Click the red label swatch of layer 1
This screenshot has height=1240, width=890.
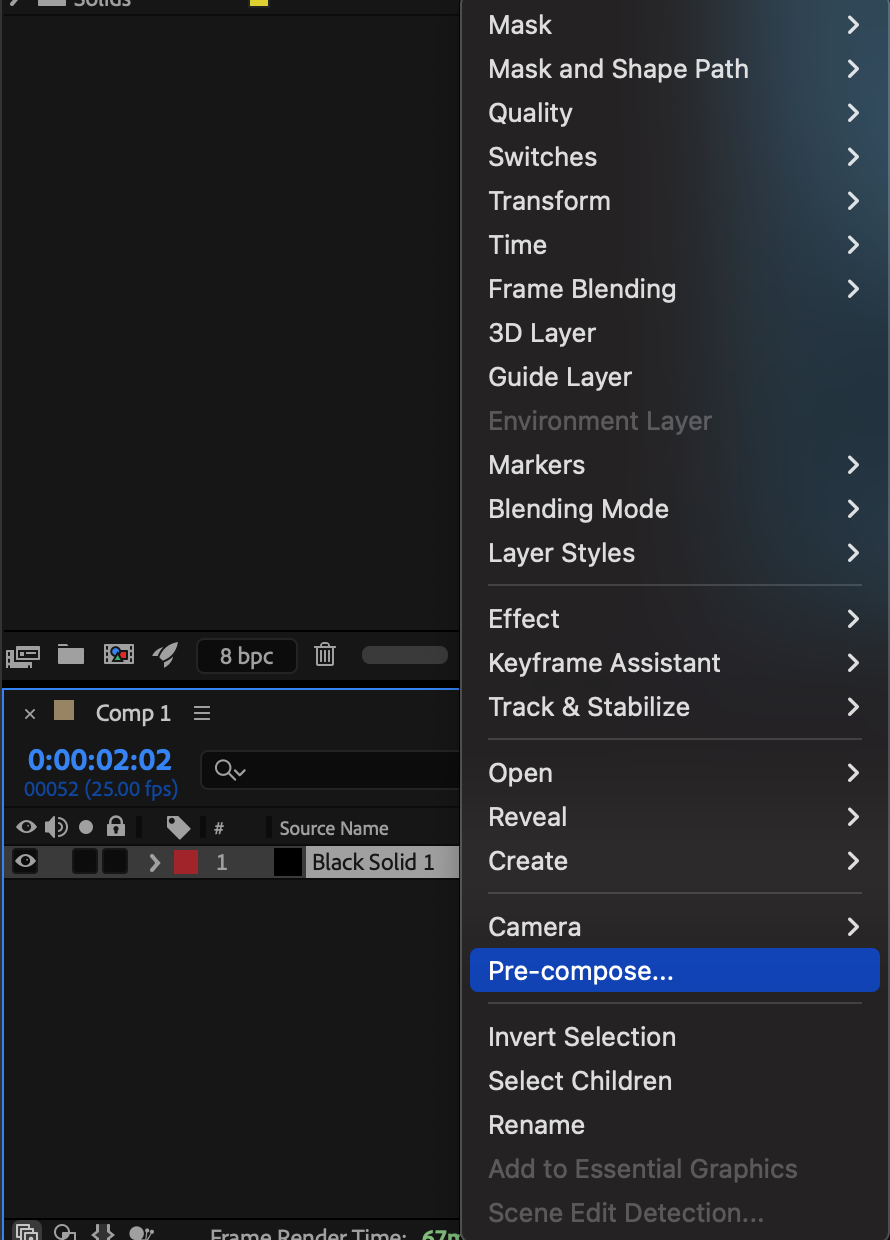[x=186, y=862]
